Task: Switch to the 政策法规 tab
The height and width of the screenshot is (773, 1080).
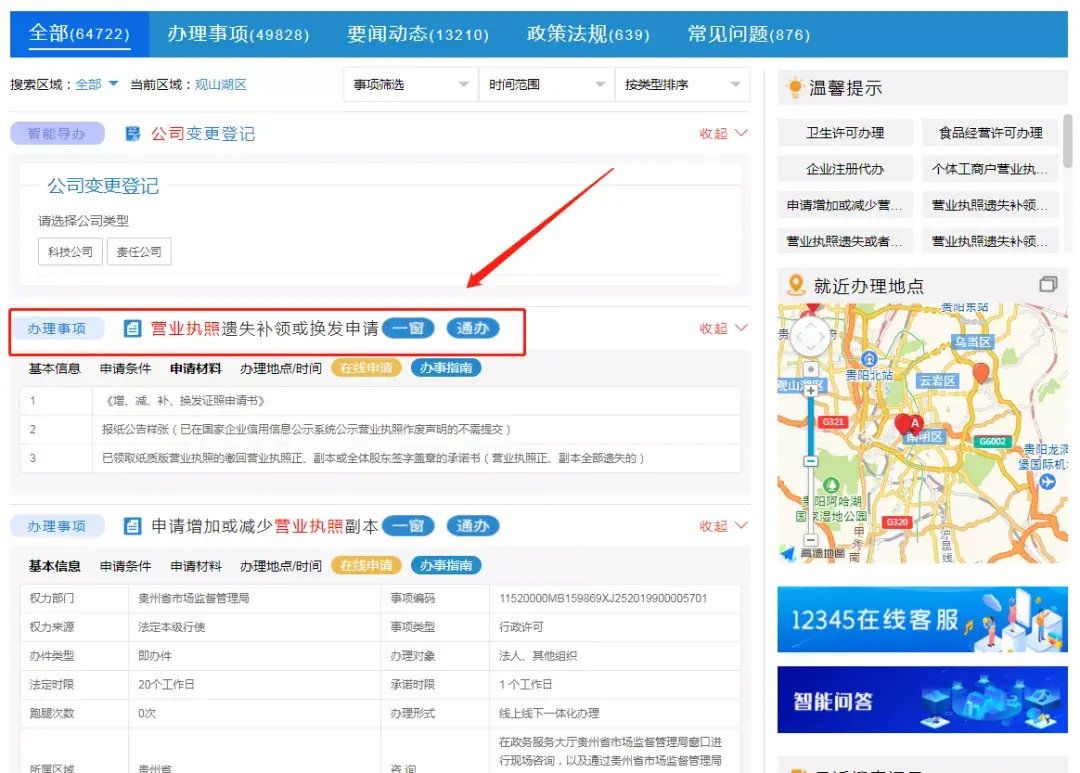Action: 587,34
